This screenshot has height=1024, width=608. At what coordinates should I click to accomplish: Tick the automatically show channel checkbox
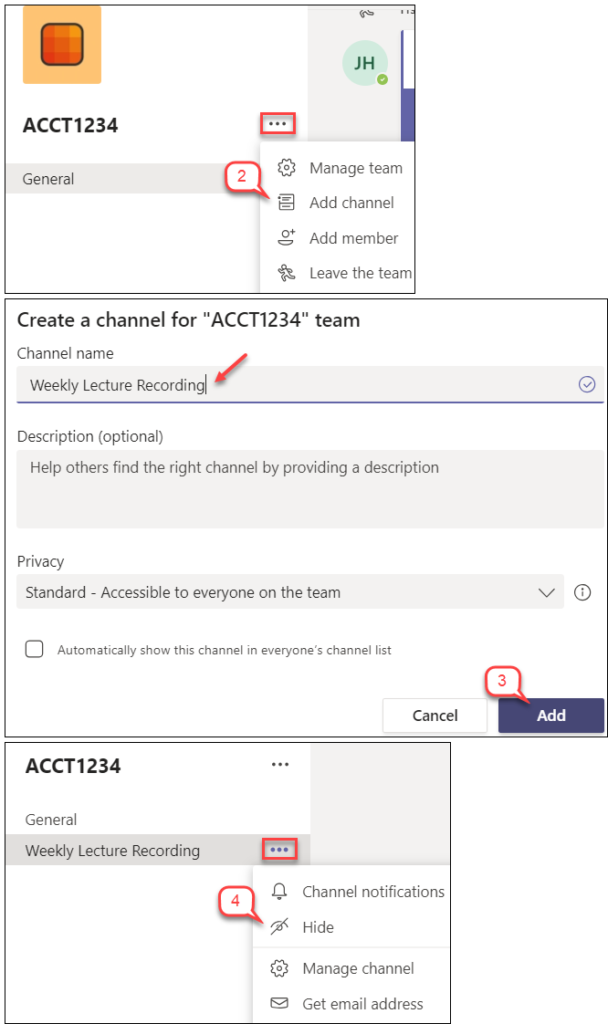[34, 649]
